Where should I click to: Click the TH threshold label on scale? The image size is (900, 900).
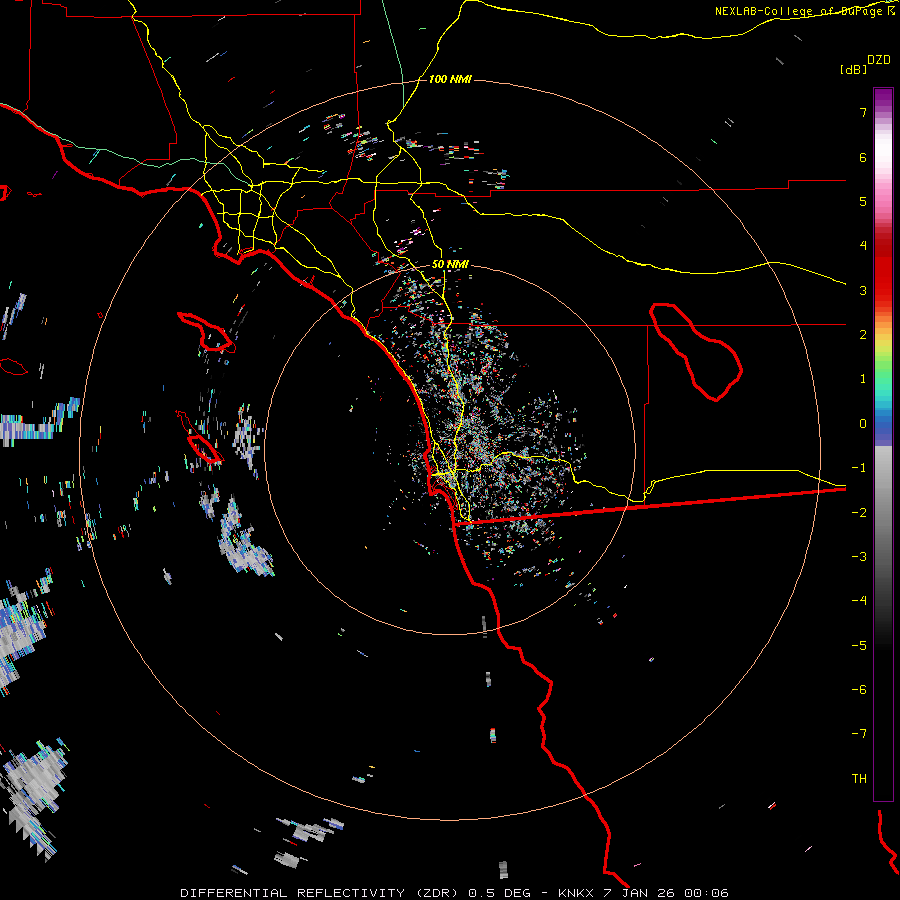(x=859, y=779)
